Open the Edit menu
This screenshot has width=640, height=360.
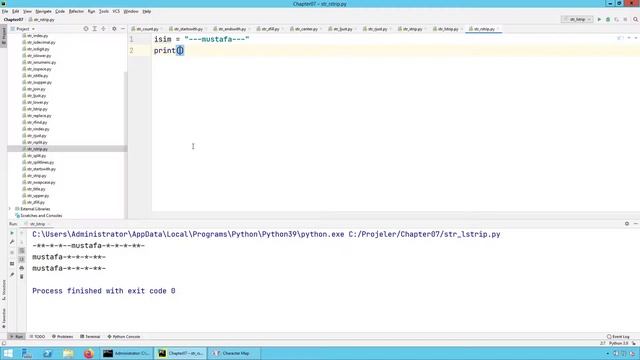(16, 11)
